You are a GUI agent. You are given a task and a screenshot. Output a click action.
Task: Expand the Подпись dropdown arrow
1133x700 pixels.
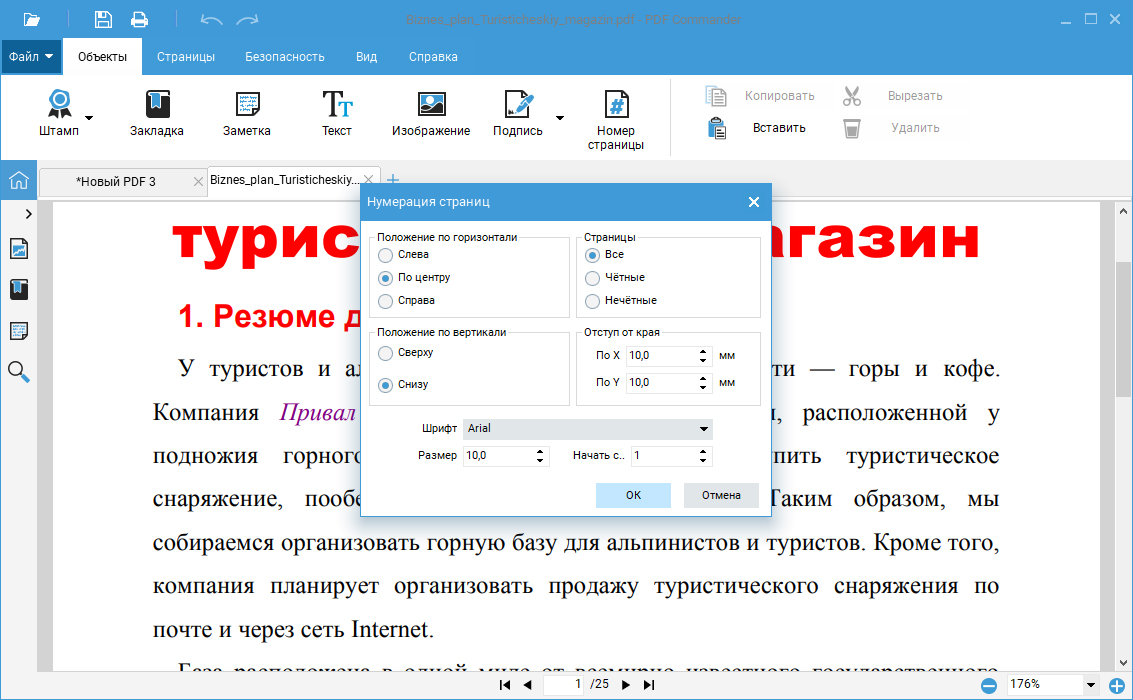coord(560,118)
